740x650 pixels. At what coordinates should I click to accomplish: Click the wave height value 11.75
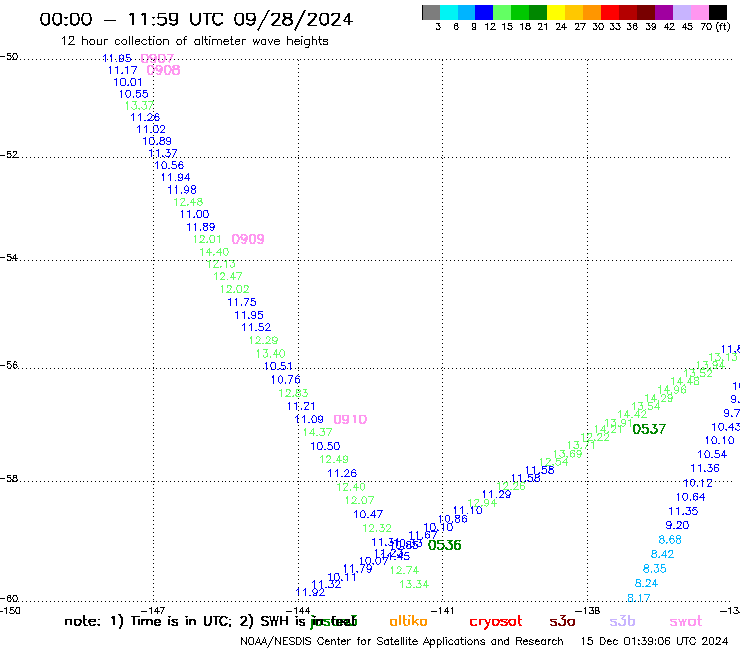coord(242,302)
